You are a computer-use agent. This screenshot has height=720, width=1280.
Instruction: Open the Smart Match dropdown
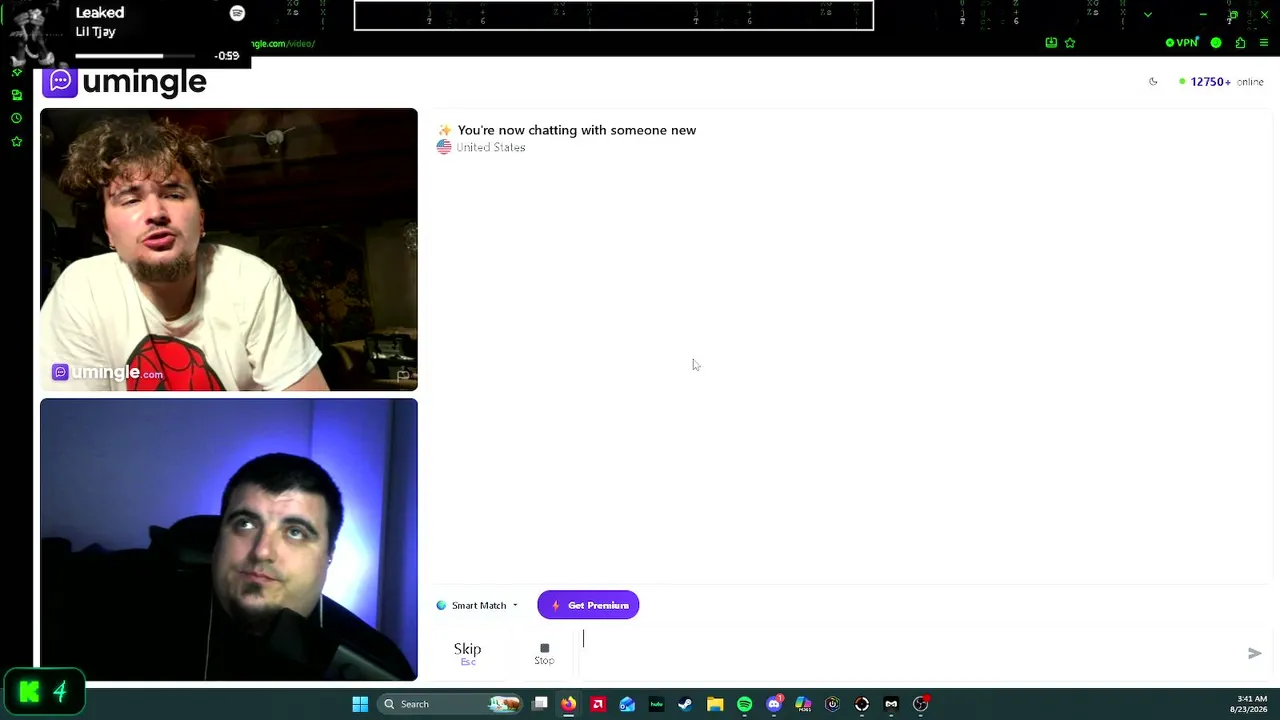point(478,605)
